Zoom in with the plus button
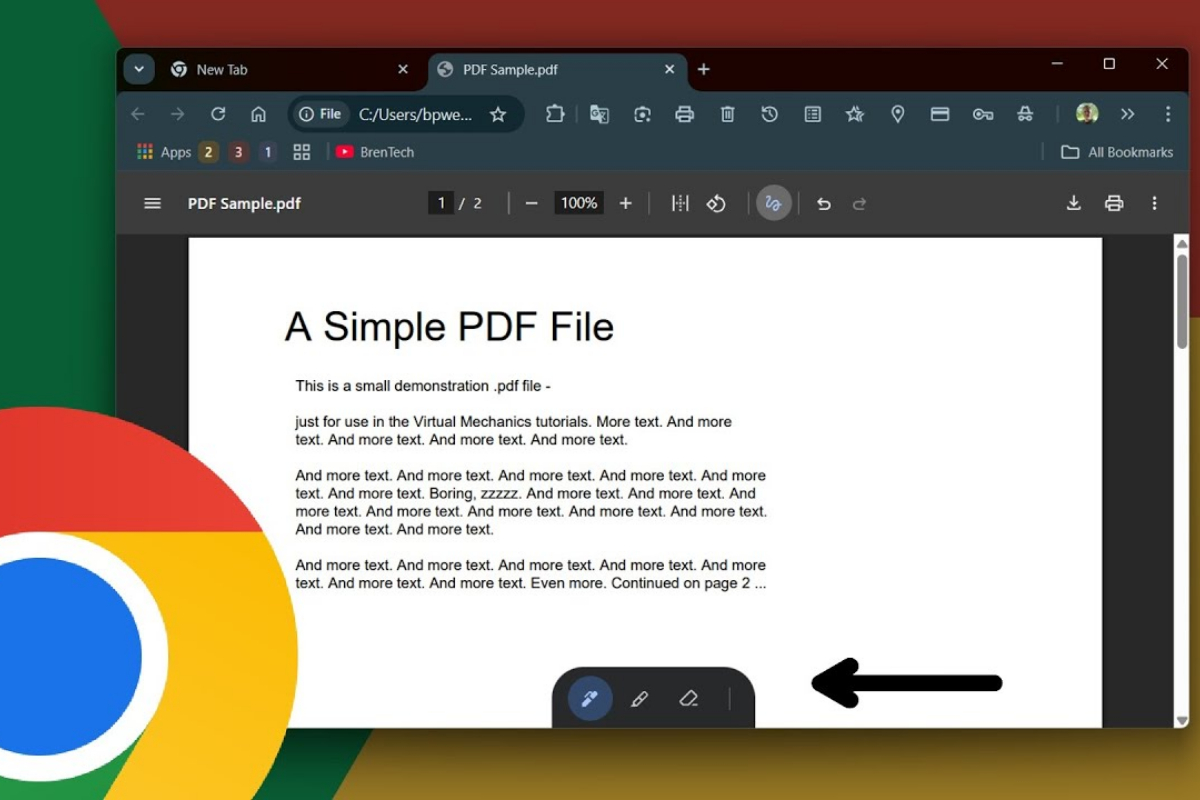Screen dimensions: 1200x800 point(626,204)
